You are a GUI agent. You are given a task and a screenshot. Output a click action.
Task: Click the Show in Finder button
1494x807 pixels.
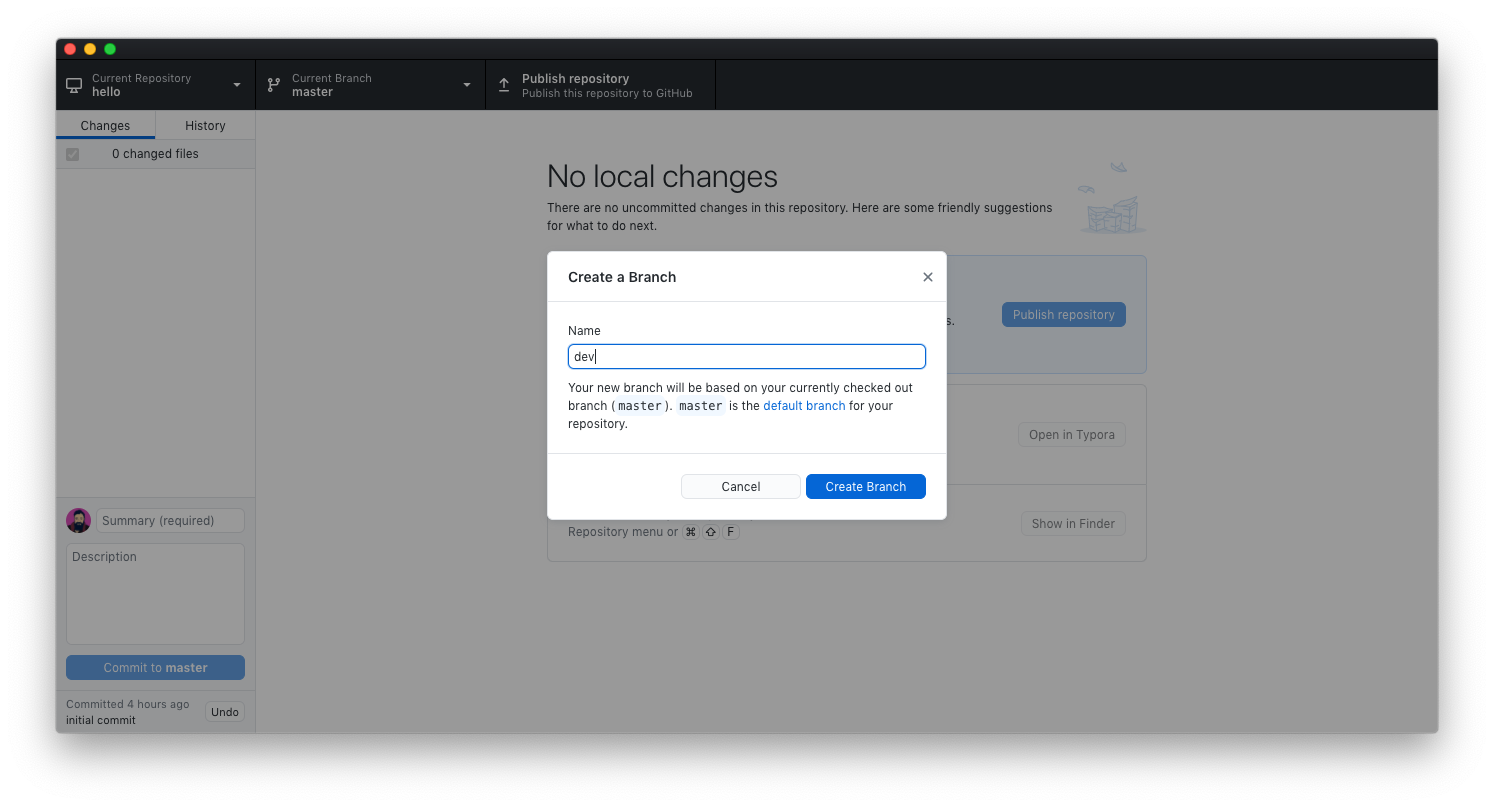[x=1073, y=523]
